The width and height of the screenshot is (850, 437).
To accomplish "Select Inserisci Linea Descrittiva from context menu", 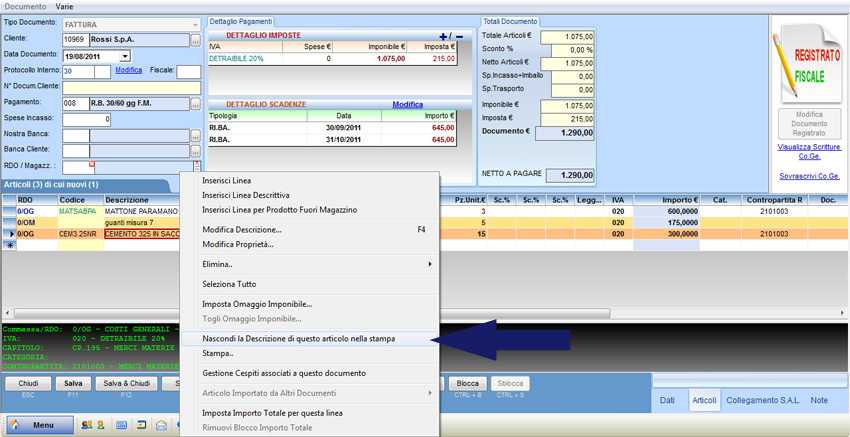I will [245, 195].
